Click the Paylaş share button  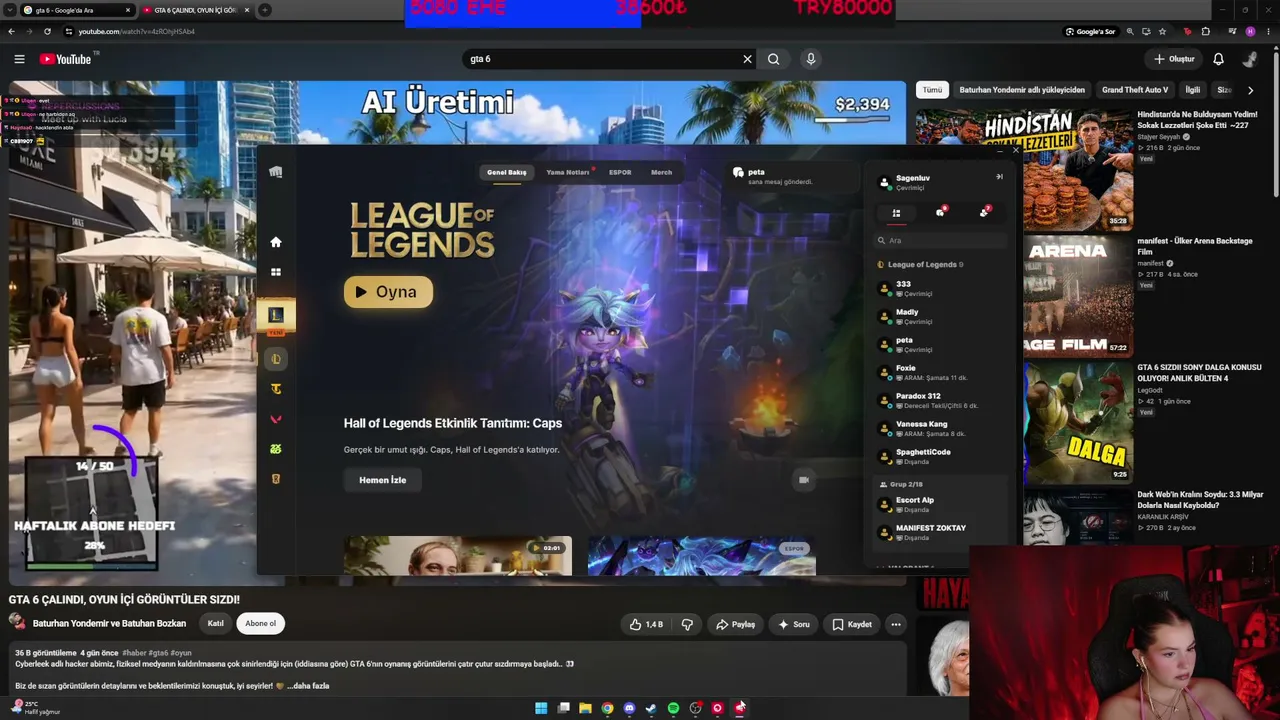tap(735, 624)
